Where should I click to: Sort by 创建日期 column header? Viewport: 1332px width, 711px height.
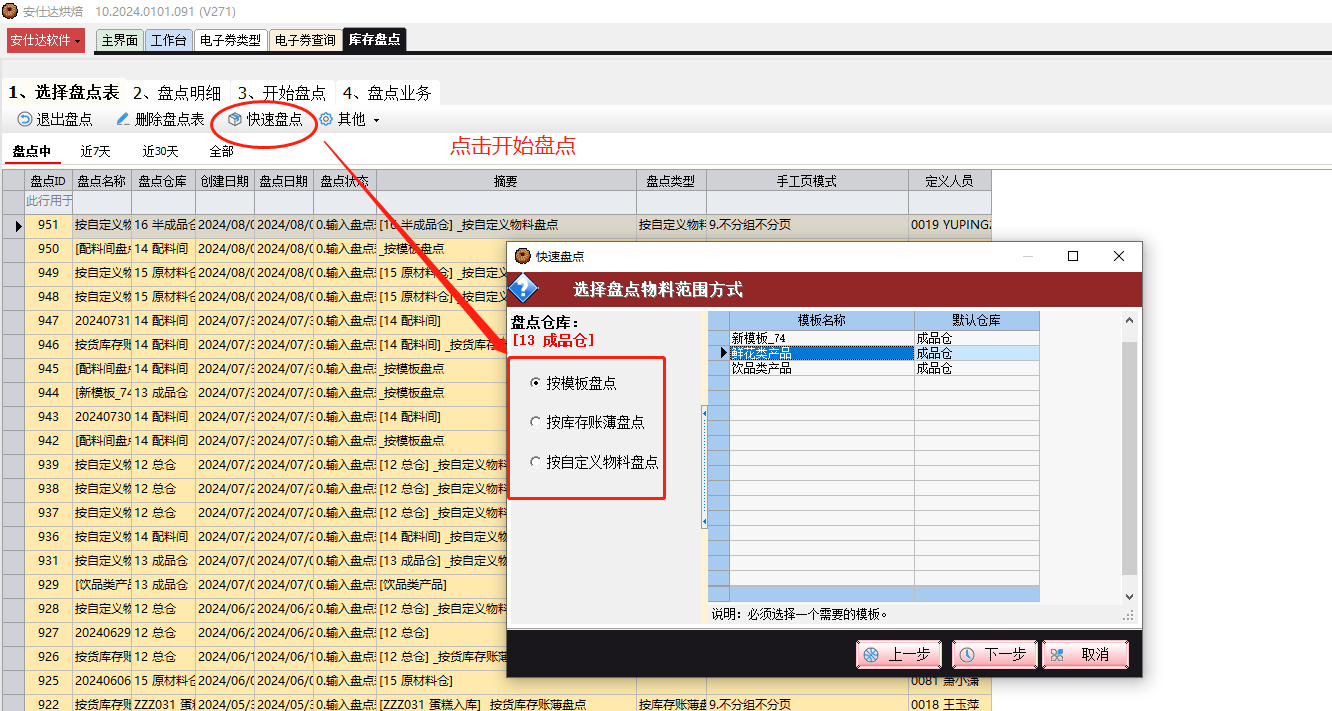[225, 181]
